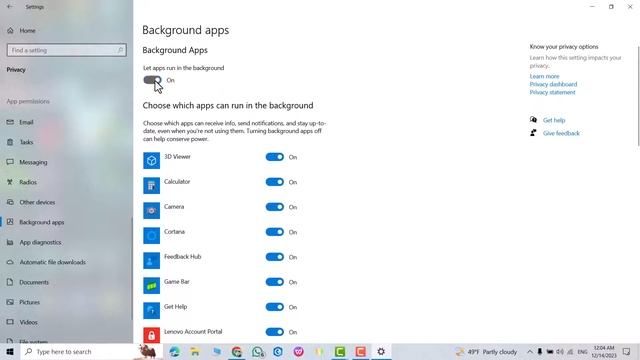This screenshot has width=640, height=360.
Task: Click the magnifier icon in Find a setting box
Action: click(120, 50)
